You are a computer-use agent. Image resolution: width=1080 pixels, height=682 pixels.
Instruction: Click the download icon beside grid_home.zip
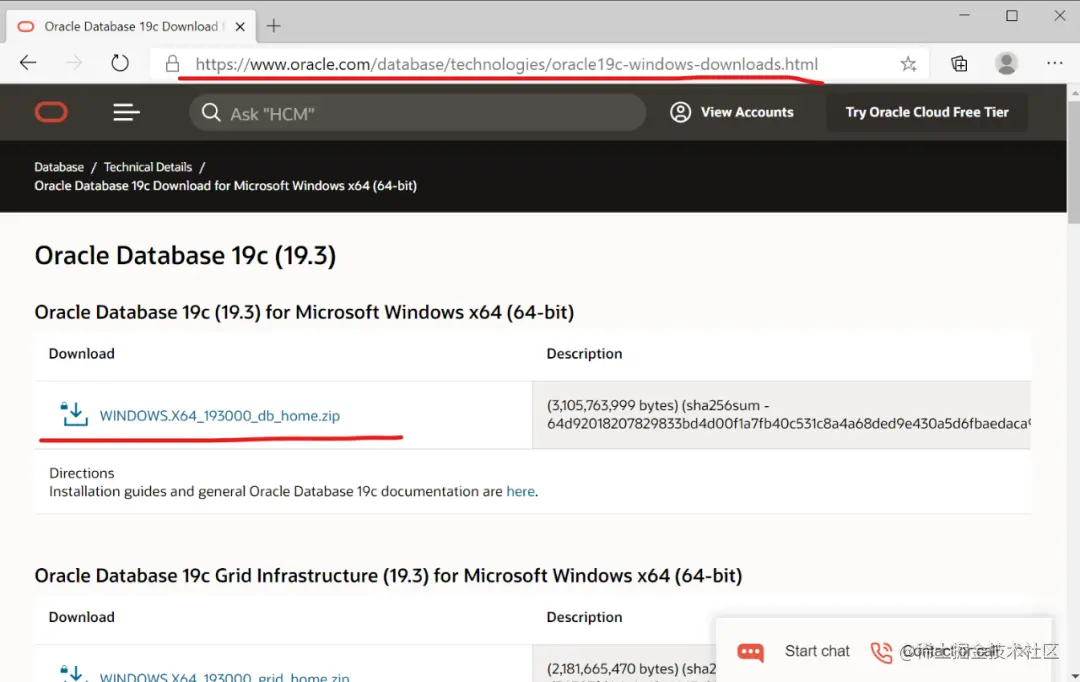tap(74, 674)
